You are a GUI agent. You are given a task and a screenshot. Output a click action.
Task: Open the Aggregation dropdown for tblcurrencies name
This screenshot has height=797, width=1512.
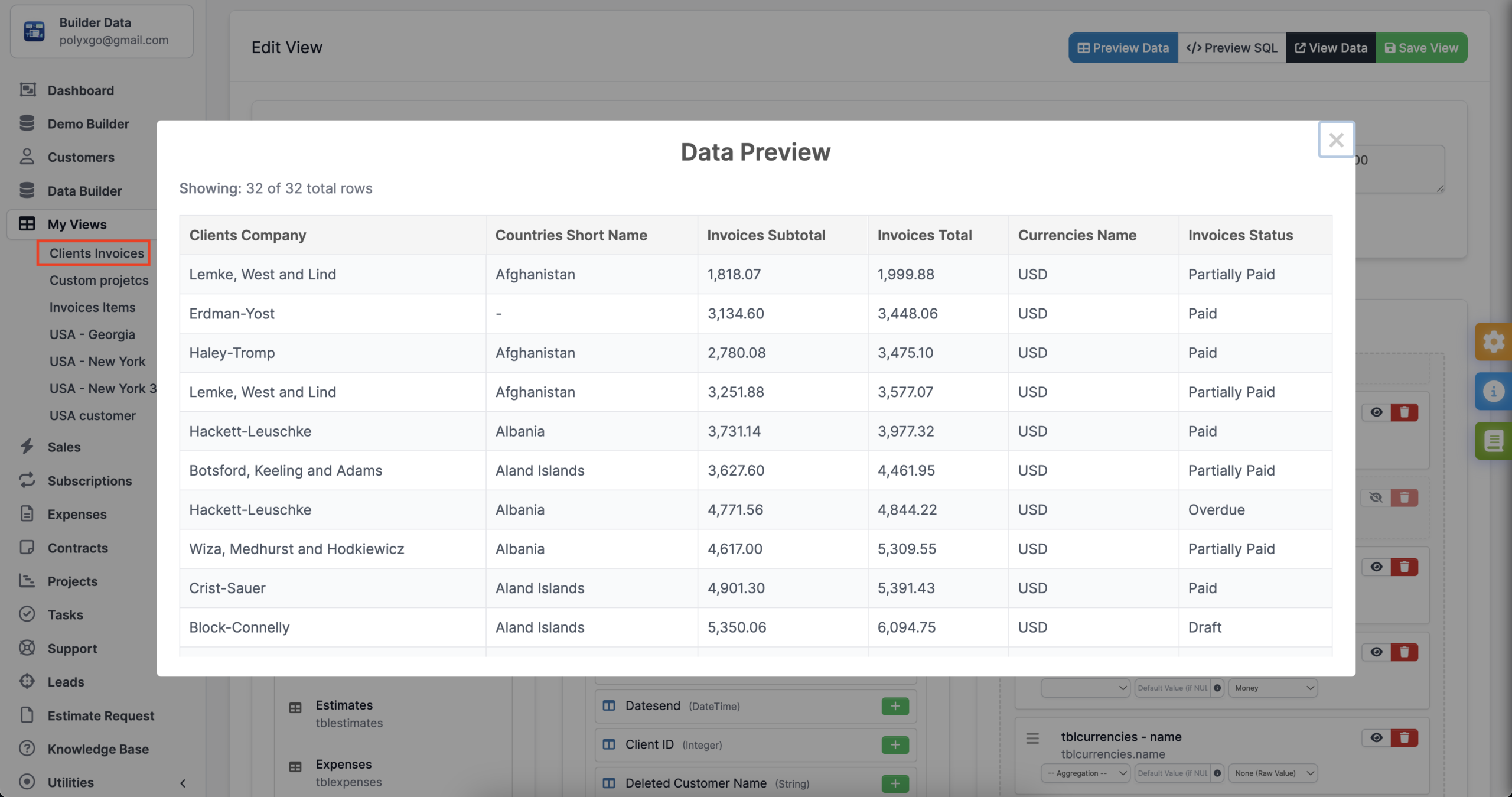[x=1086, y=773]
